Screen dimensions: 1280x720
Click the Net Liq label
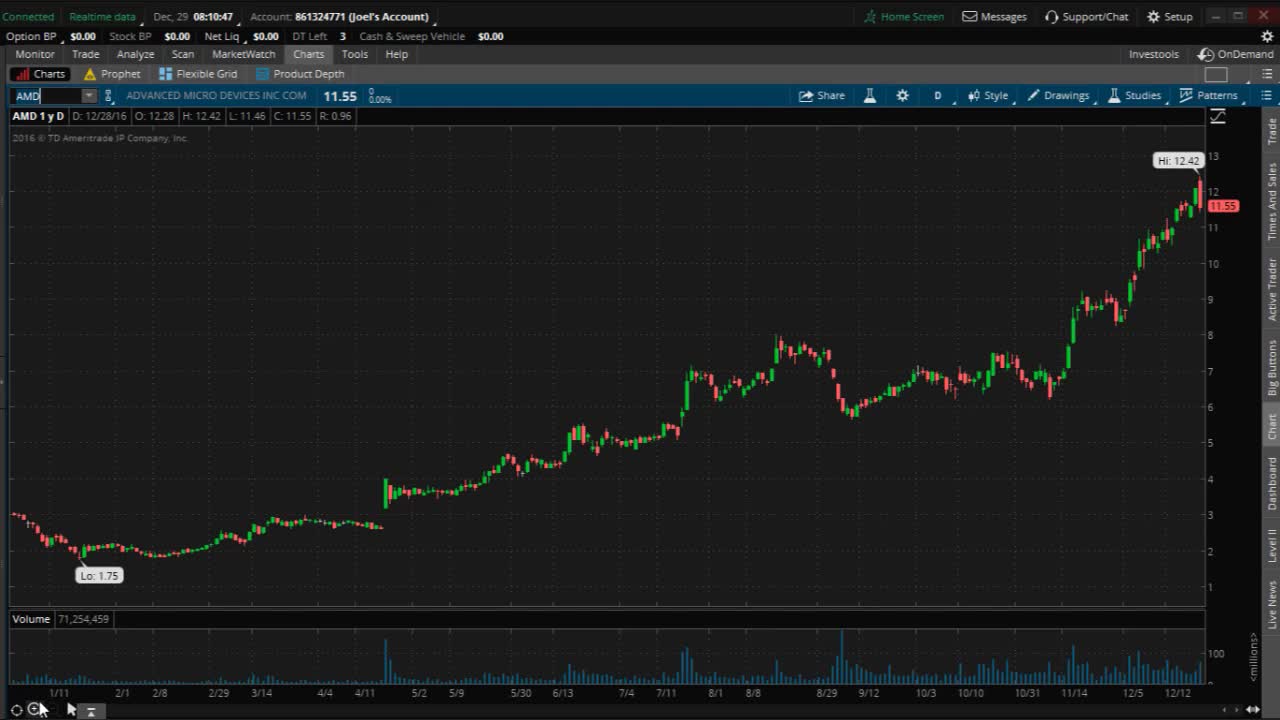click(x=222, y=36)
